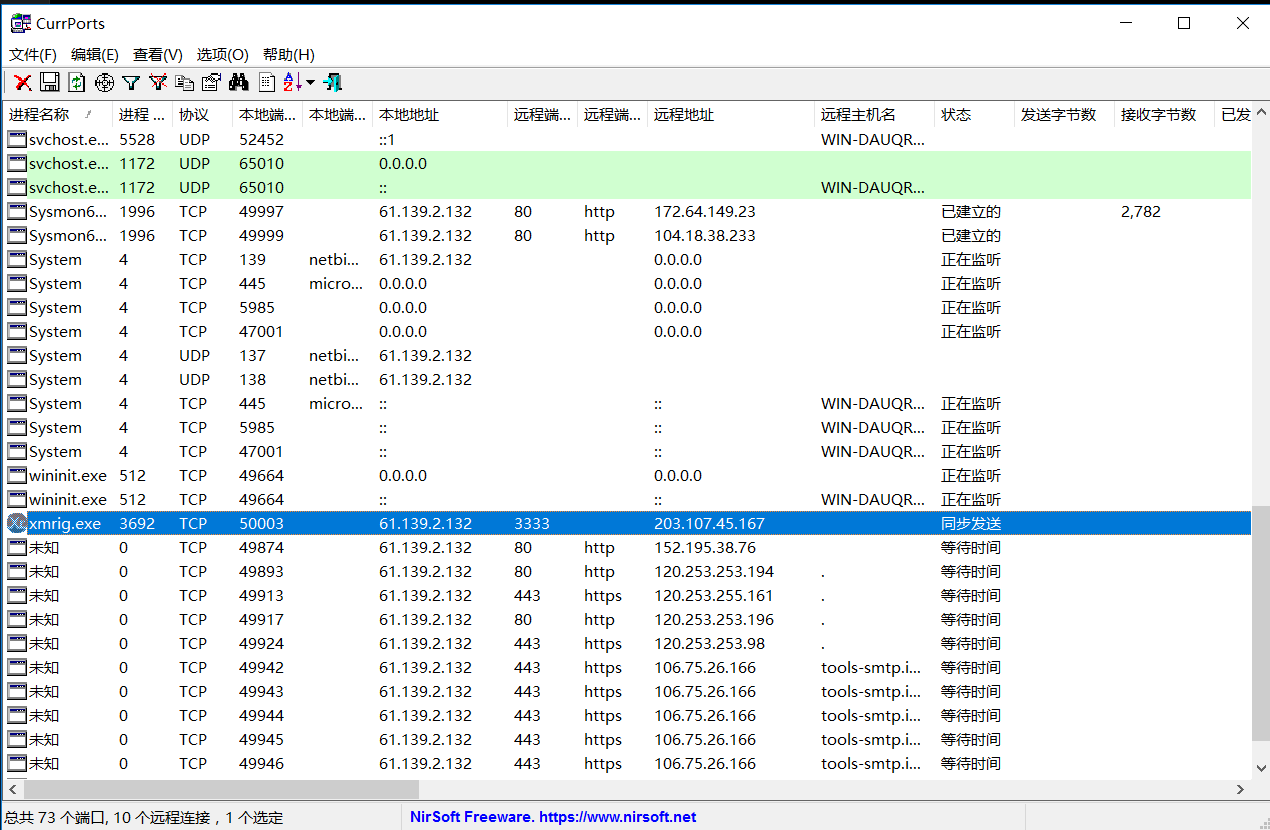
Task: Click horizontal scrollbar left arrow
Action: pos(12,790)
